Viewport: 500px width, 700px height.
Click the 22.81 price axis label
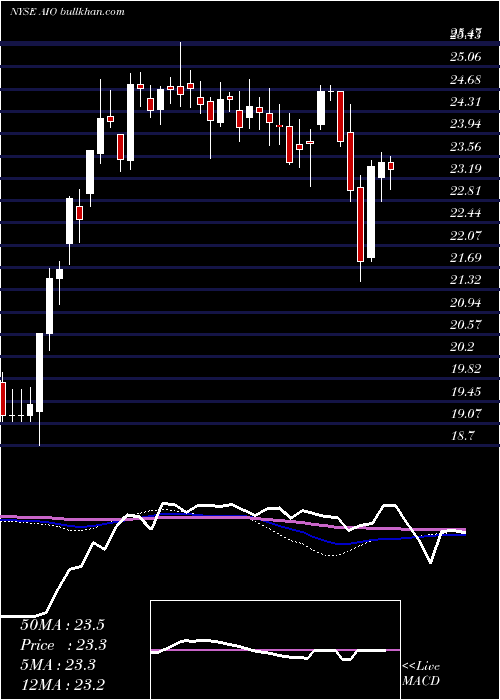coord(466,191)
